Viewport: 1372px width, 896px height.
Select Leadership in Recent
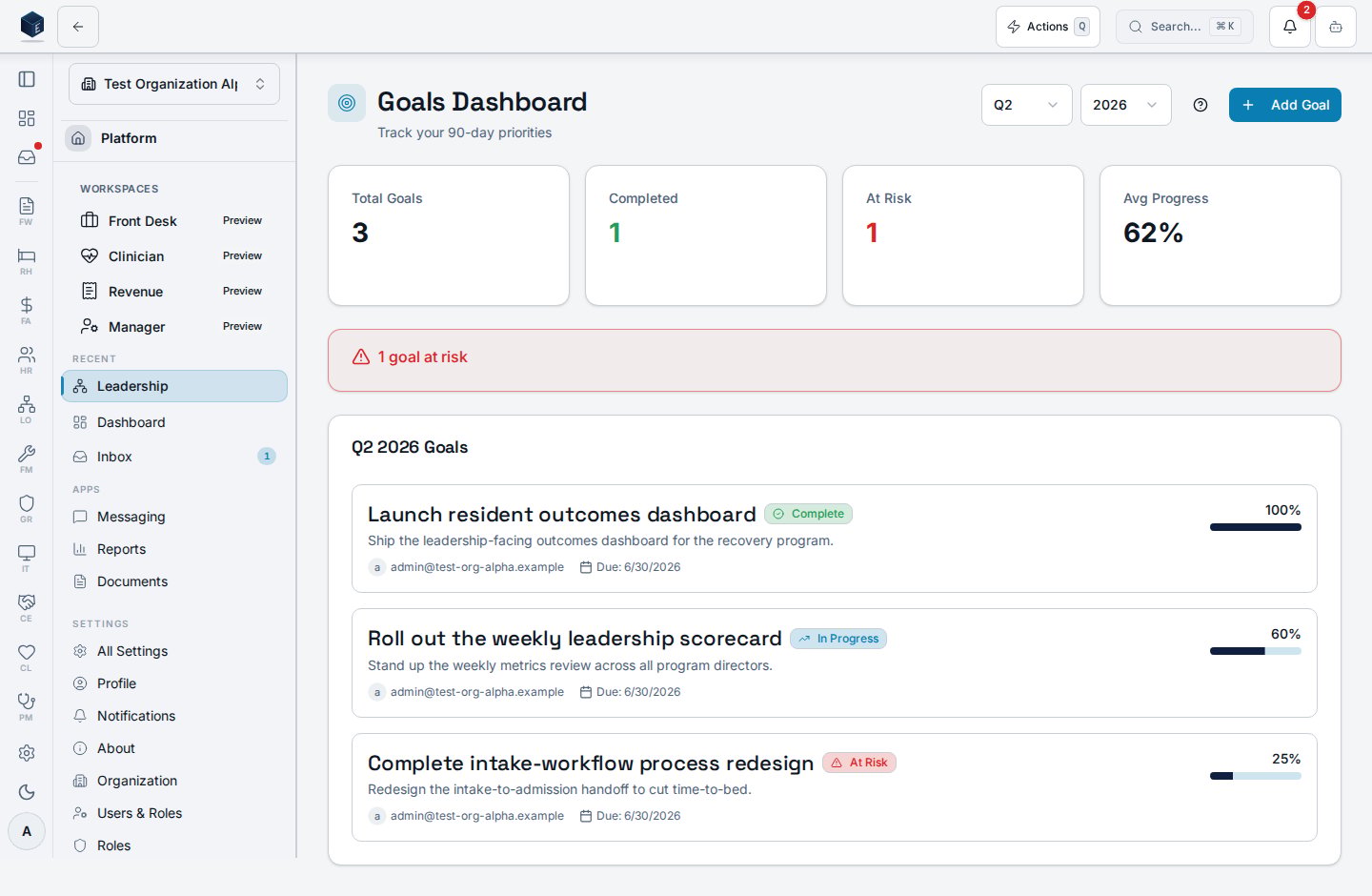(174, 386)
